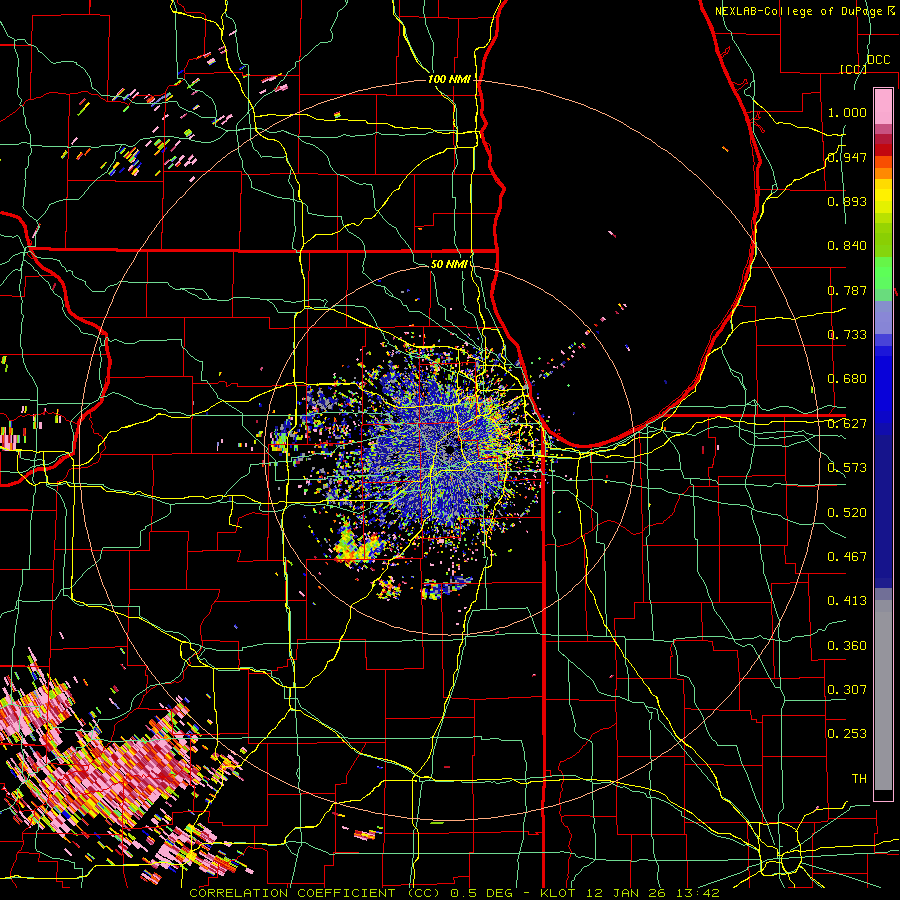Select the 0.413 legend value

pyautogui.click(x=847, y=601)
